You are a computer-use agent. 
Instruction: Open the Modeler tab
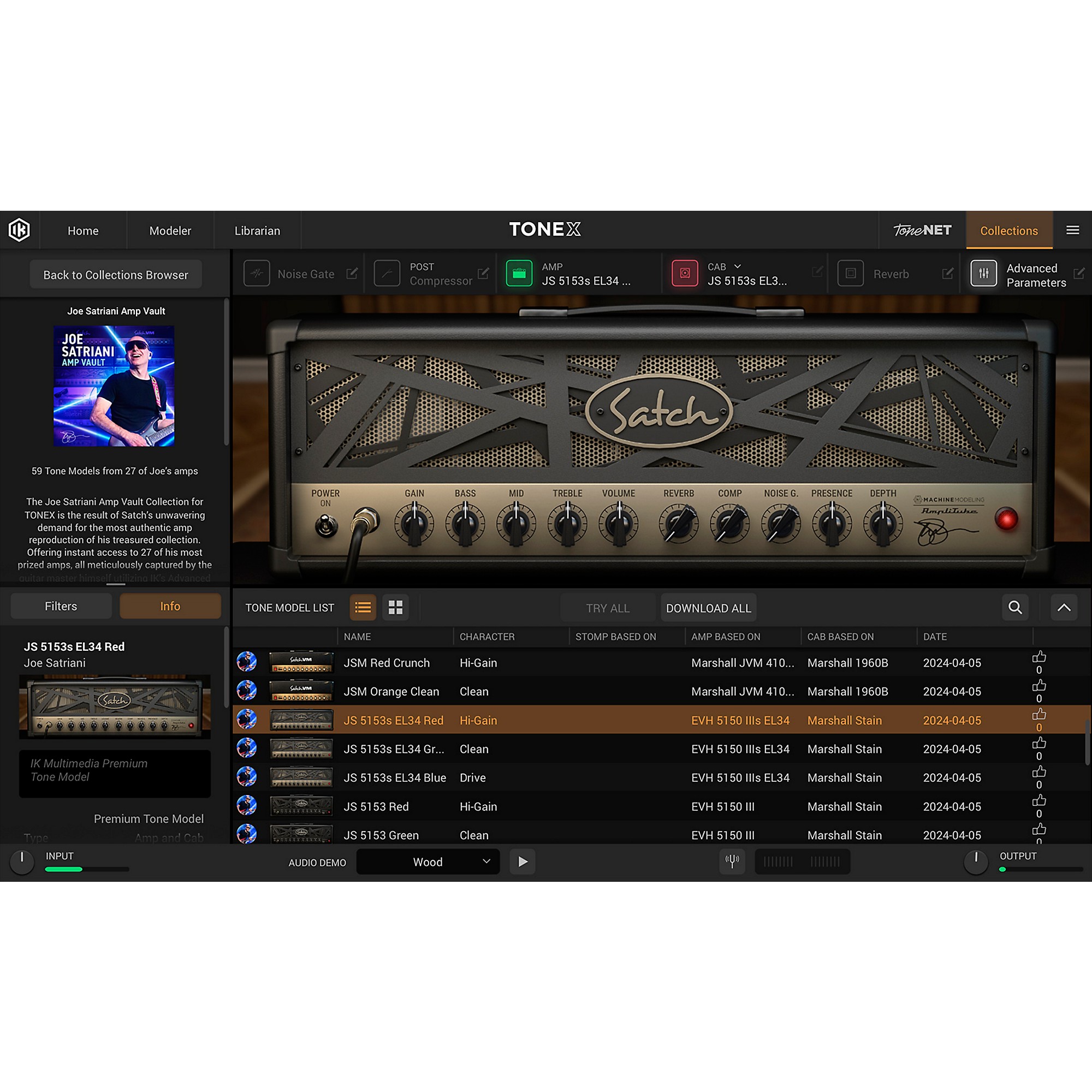(170, 230)
